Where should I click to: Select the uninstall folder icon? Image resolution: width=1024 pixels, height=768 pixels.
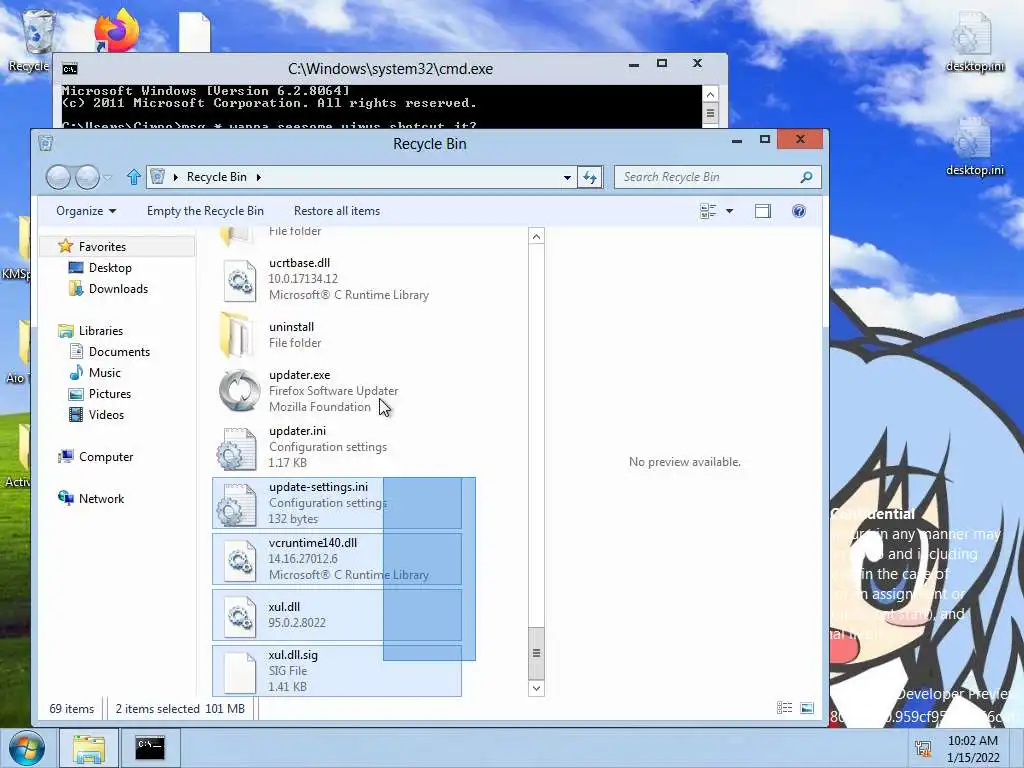(236, 334)
